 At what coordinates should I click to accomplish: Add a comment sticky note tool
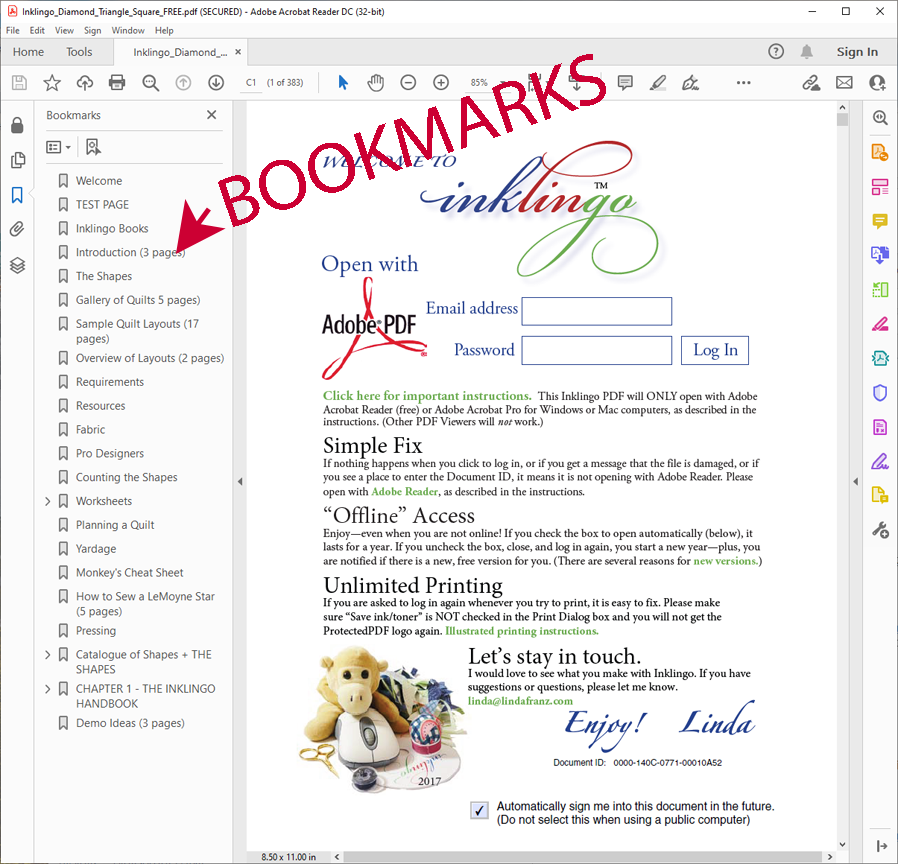(625, 83)
